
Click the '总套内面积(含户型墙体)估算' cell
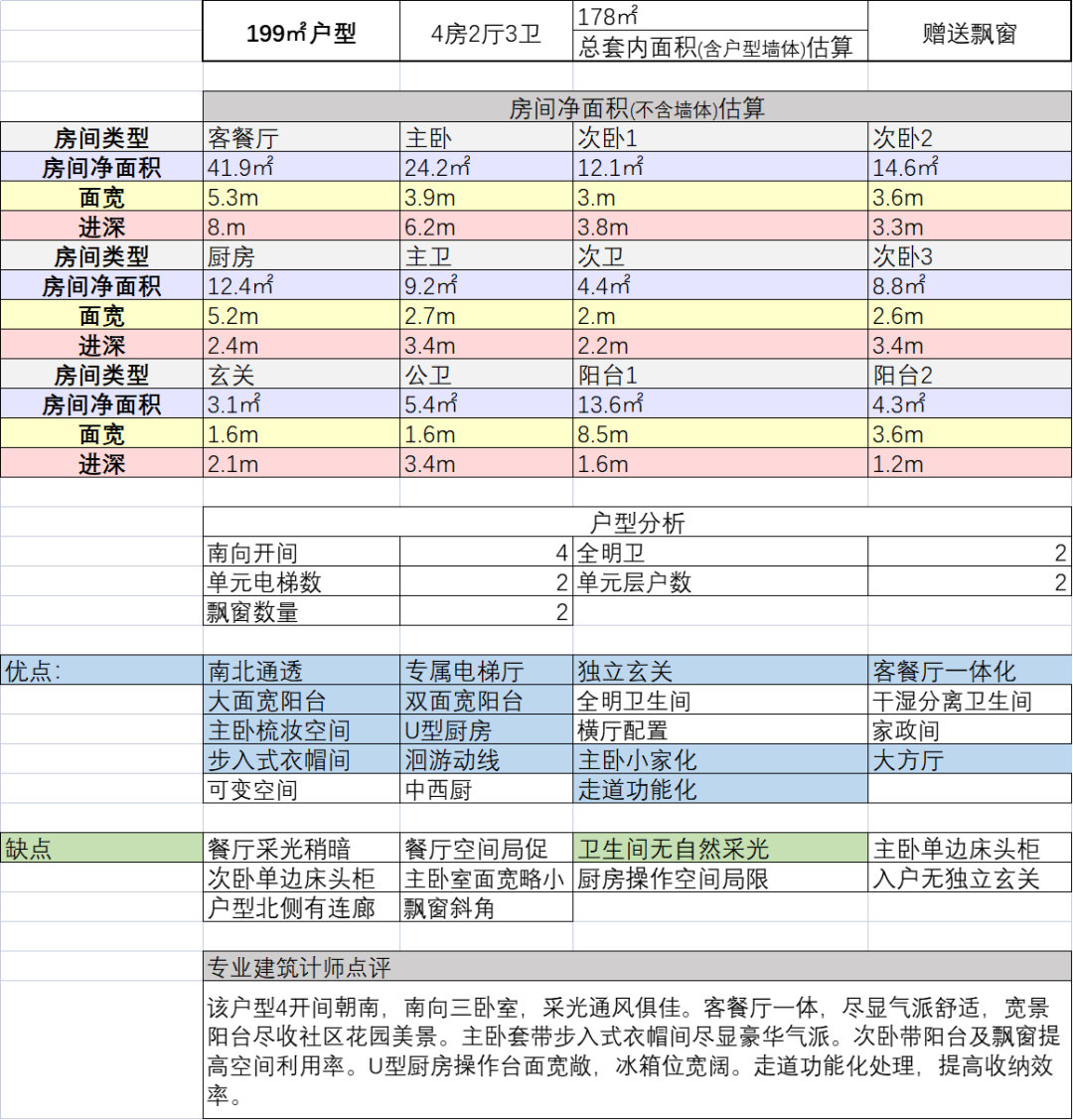(x=720, y=47)
